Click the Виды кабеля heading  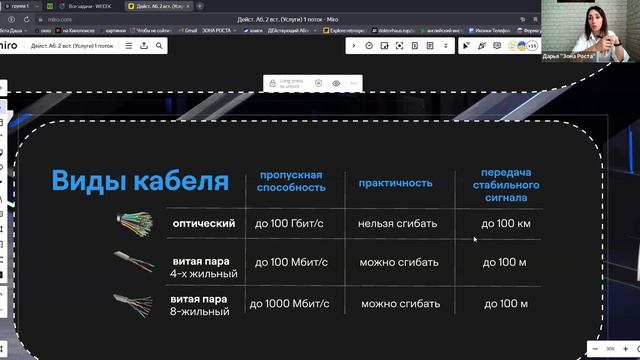tap(140, 180)
